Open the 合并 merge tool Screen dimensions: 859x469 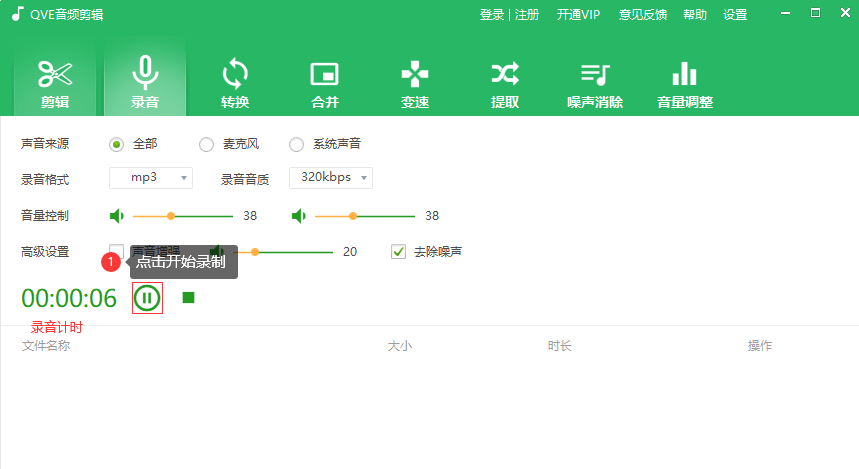(325, 82)
